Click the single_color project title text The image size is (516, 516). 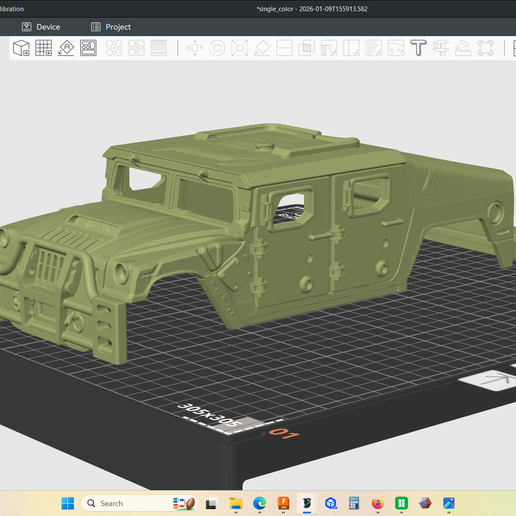(312, 9)
